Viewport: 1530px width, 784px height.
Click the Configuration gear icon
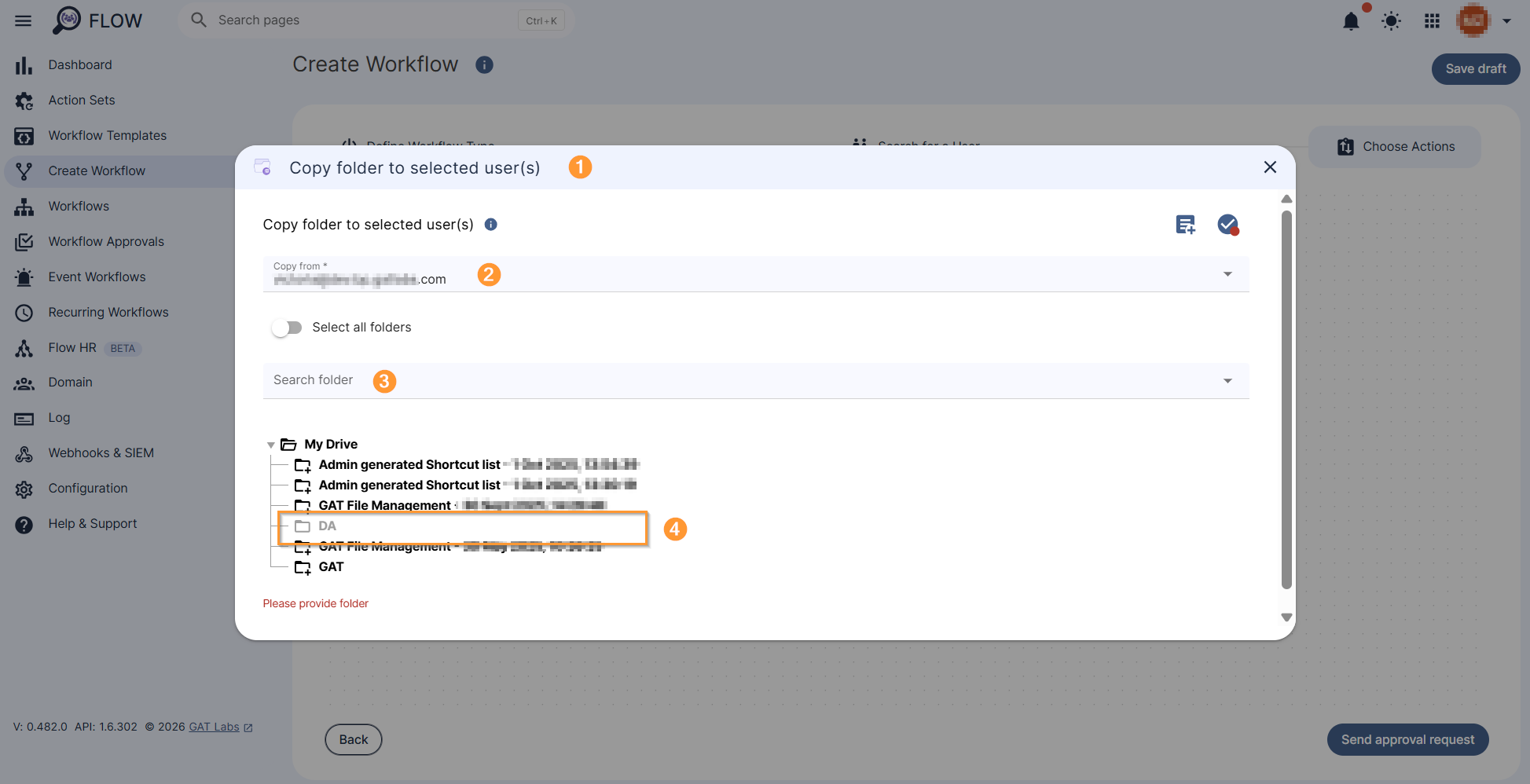pyautogui.click(x=24, y=489)
